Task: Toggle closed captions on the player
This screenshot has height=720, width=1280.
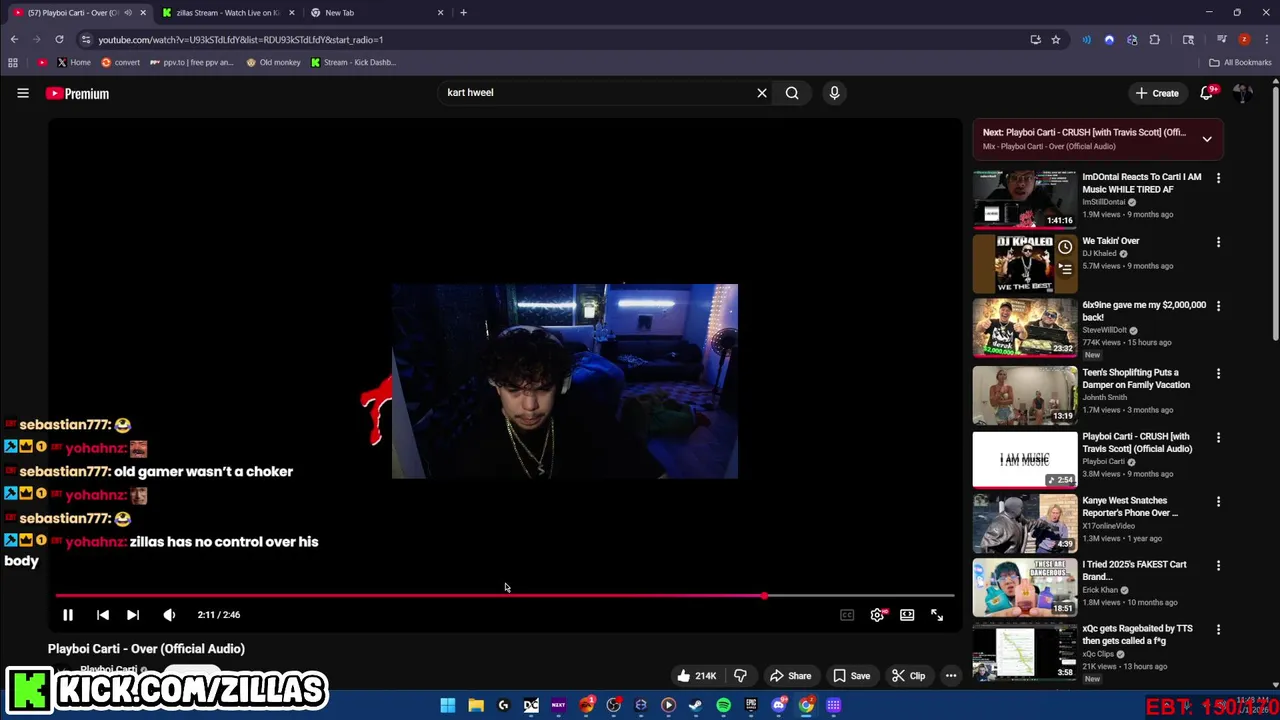Action: (847, 615)
